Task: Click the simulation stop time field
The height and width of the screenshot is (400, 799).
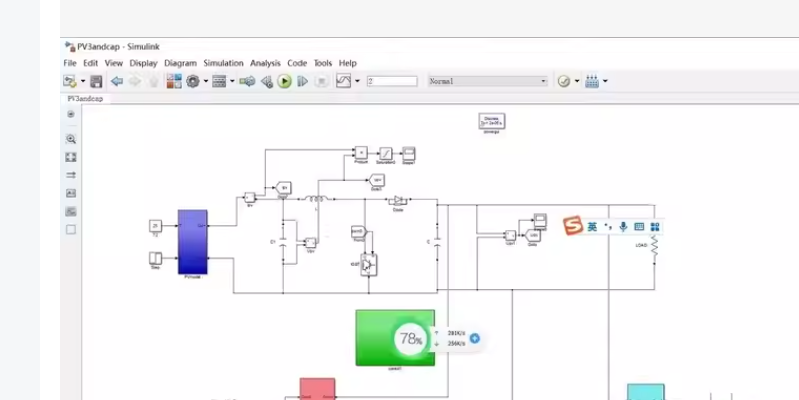Action: (x=392, y=82)
